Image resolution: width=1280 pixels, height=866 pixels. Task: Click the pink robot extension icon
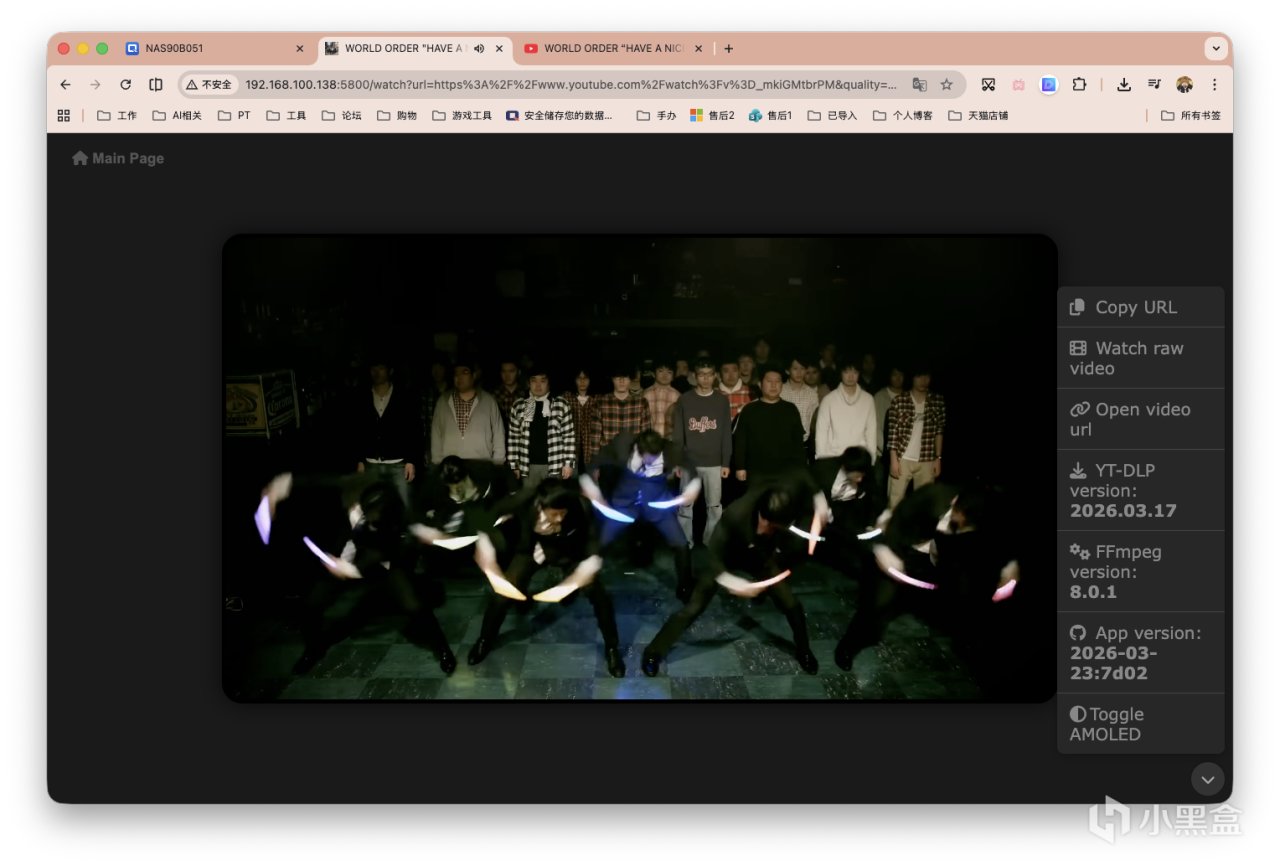[x=1018, y=85]
